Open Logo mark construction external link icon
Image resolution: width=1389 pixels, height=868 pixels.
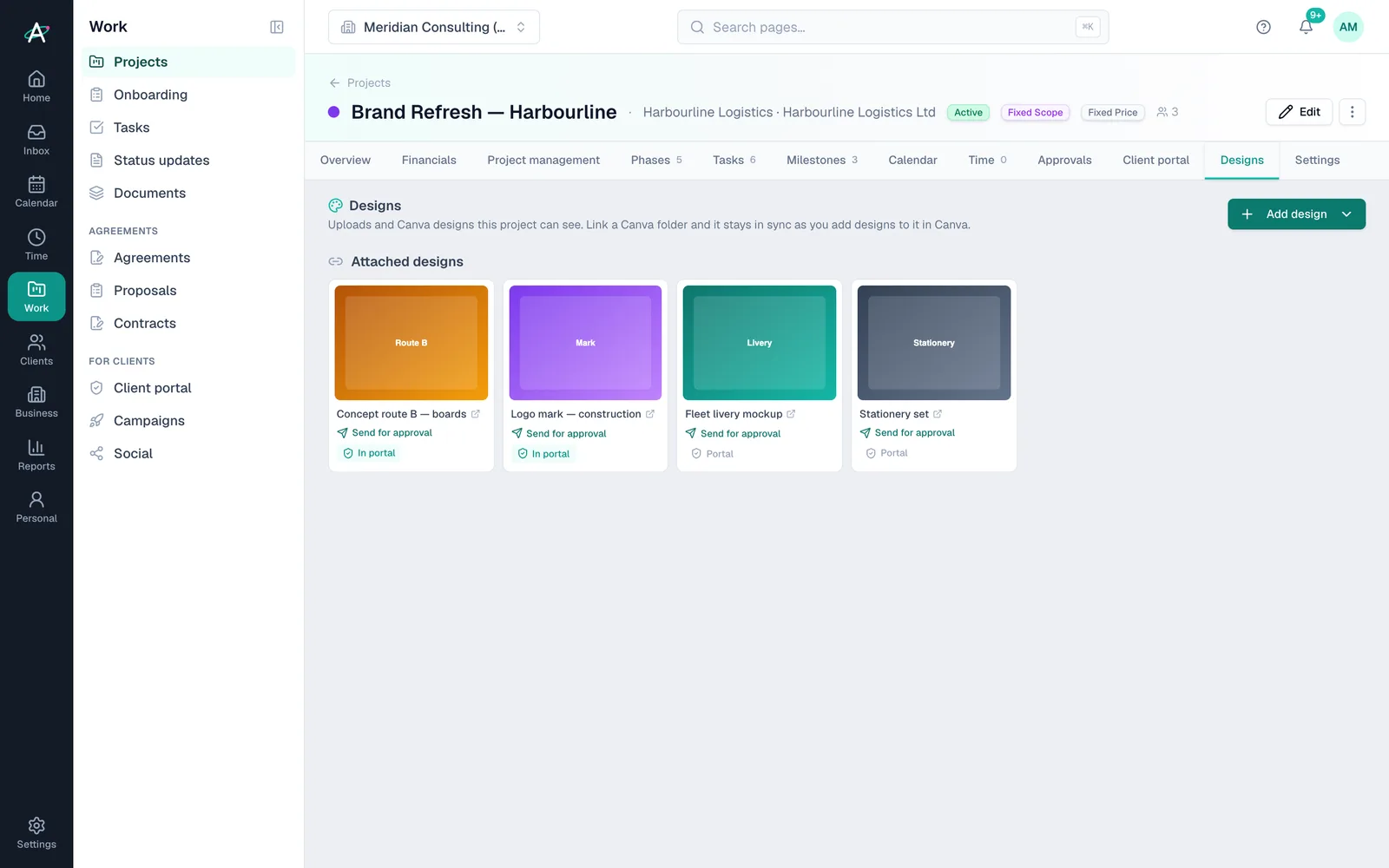pyautogui.click(x=650, y=414)
